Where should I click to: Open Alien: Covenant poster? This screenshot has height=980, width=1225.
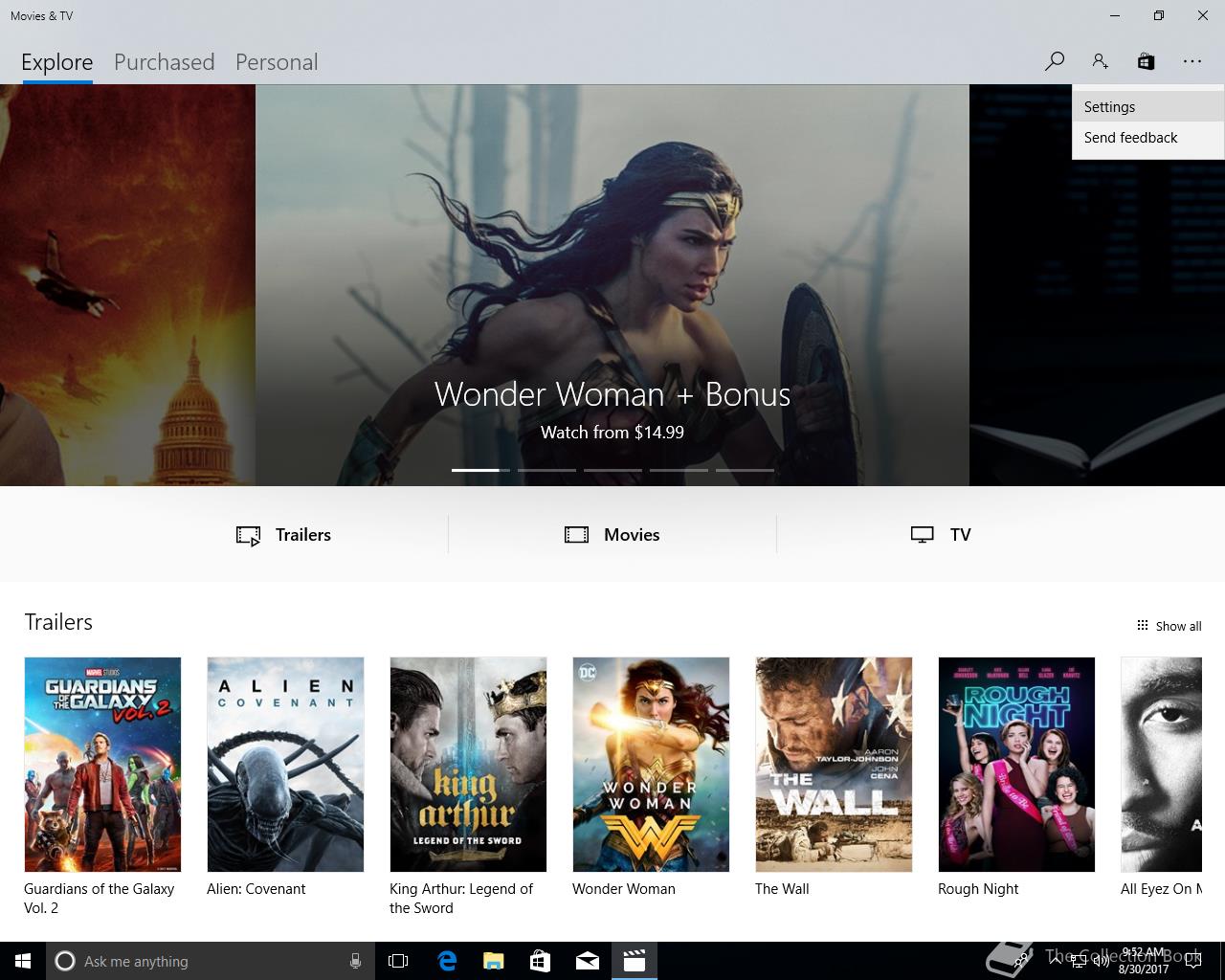click(285, 765)
